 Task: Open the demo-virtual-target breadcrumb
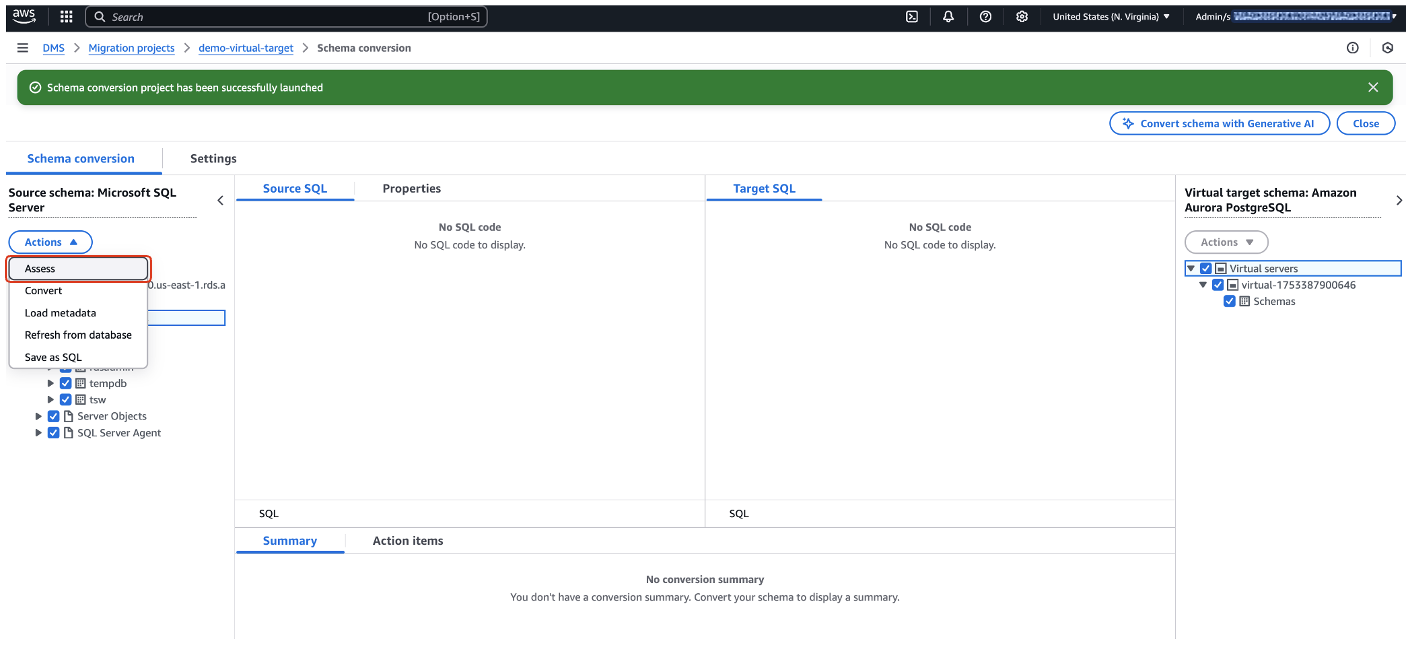[248, 48]
